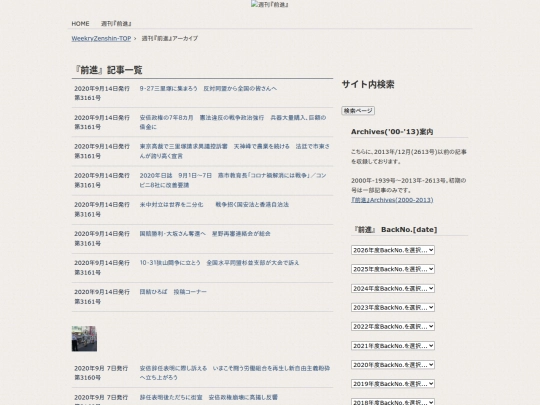Open the 2025年度BackNo. dropdown
Viewport: 540px width, 405px height.
[393, 269]
